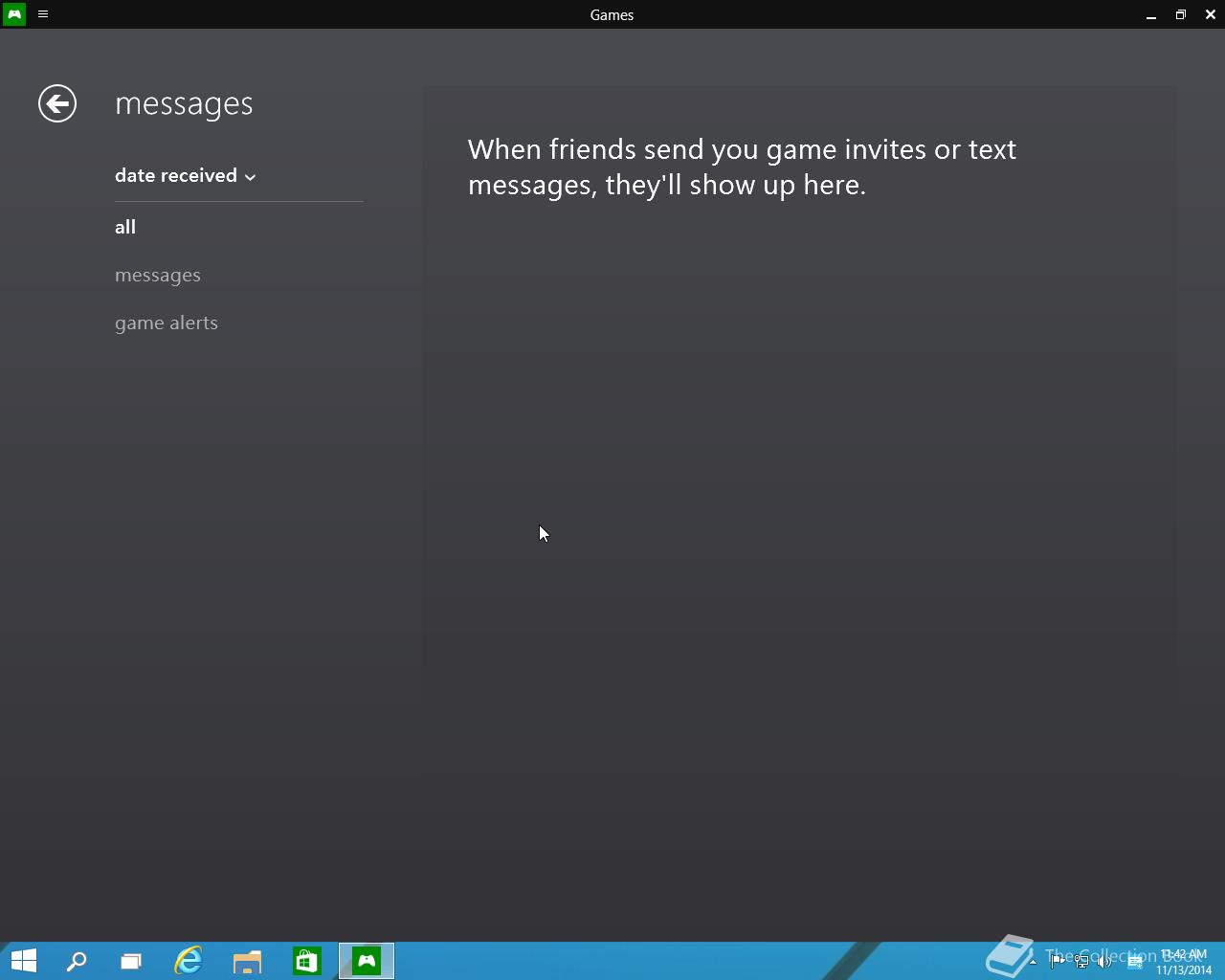Viewport: 1225px width, 980px height.
Task: Go back using the circled arrow
Action: tap(57, 103)
